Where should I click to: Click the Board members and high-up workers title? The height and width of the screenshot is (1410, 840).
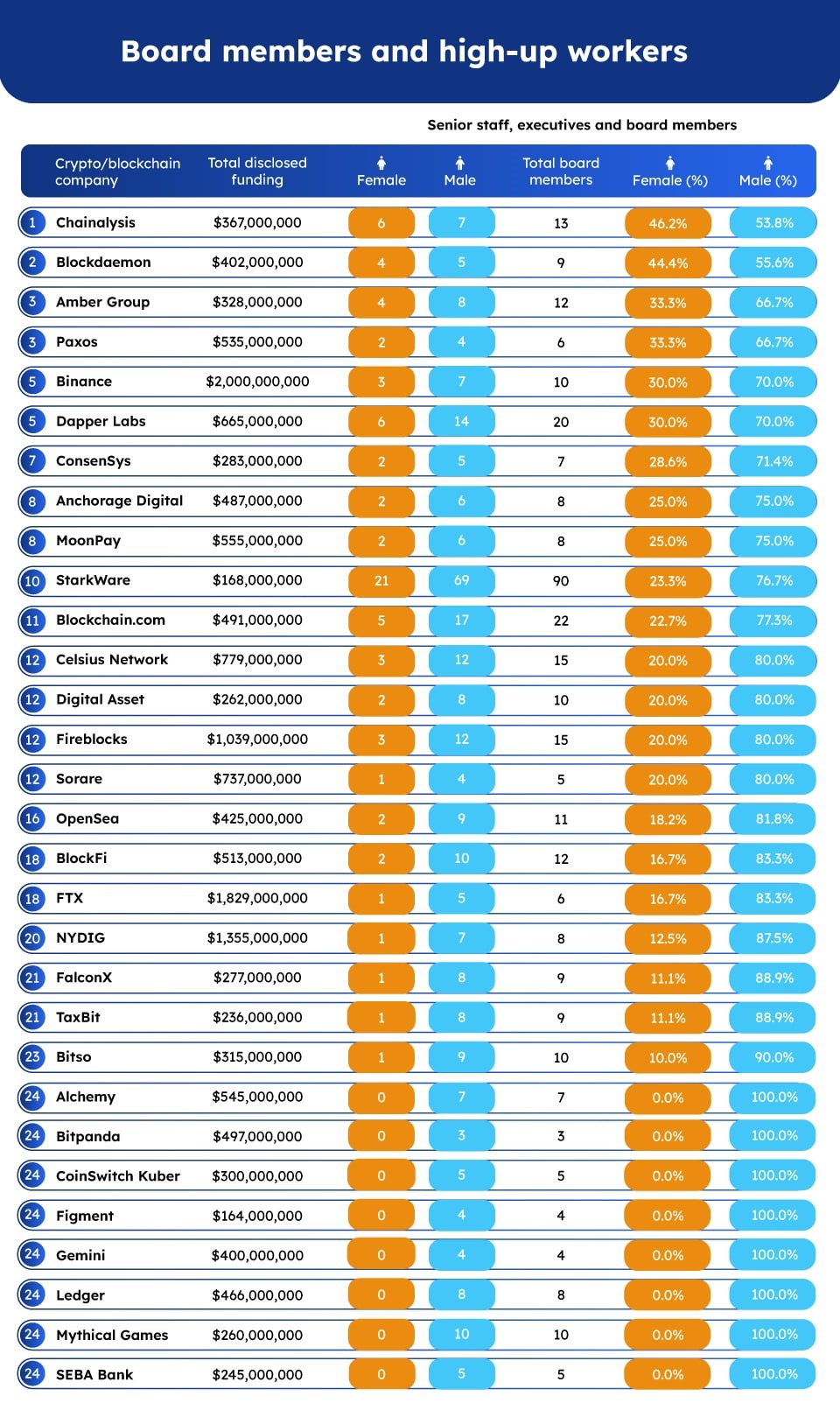click(x=404, y=52)
